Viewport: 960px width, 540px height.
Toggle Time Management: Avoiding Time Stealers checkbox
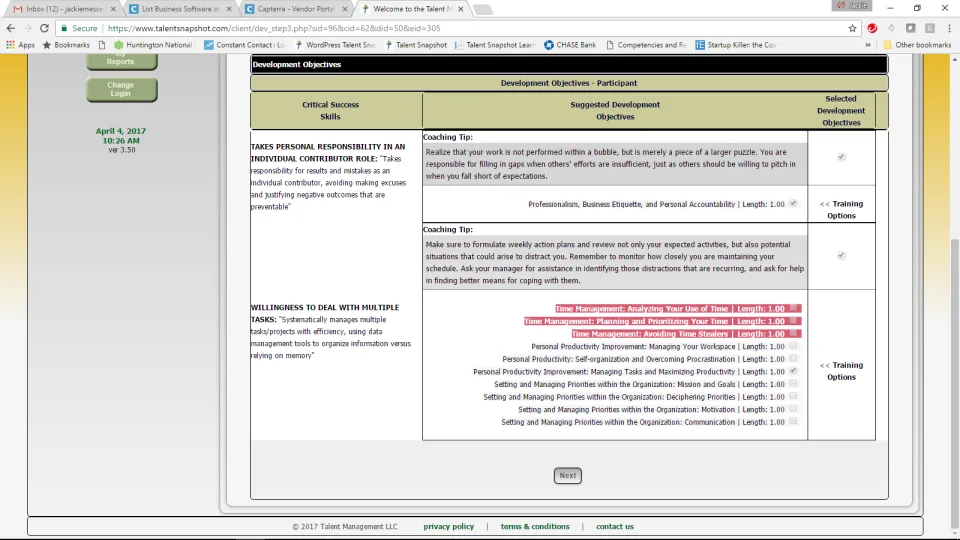(793, 333)
